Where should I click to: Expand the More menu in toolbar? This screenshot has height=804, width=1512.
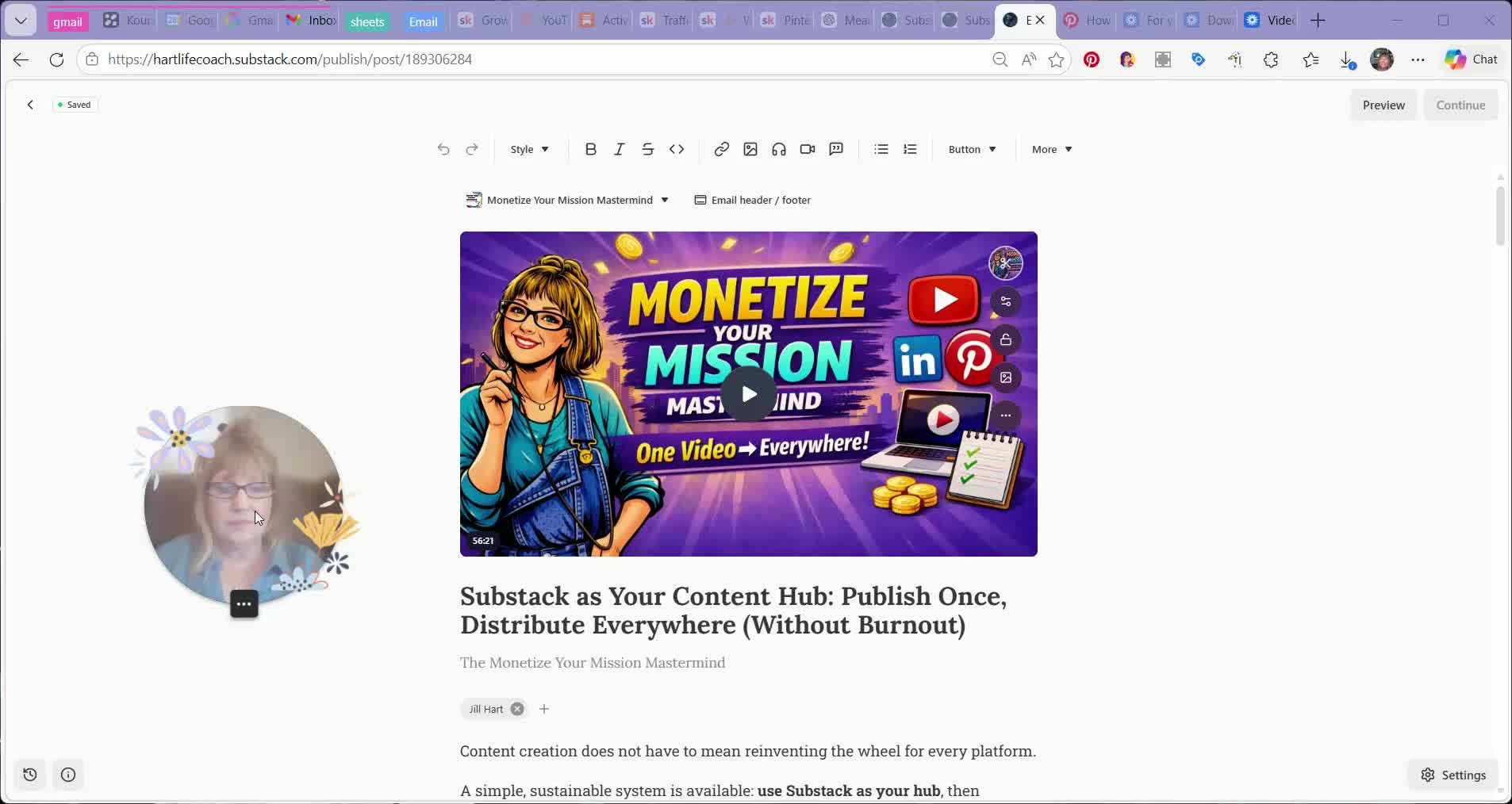point(1051,149)
